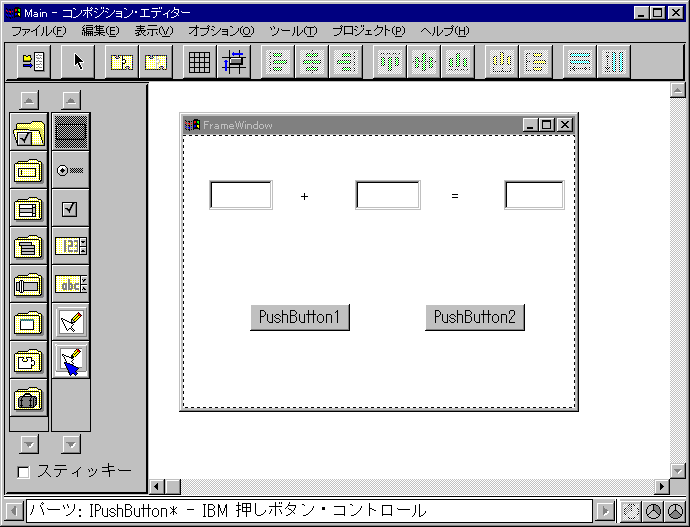Click the horizontal scrollbar right arrow
Viewport: 690px width, 527px height.
pos(661,487)
